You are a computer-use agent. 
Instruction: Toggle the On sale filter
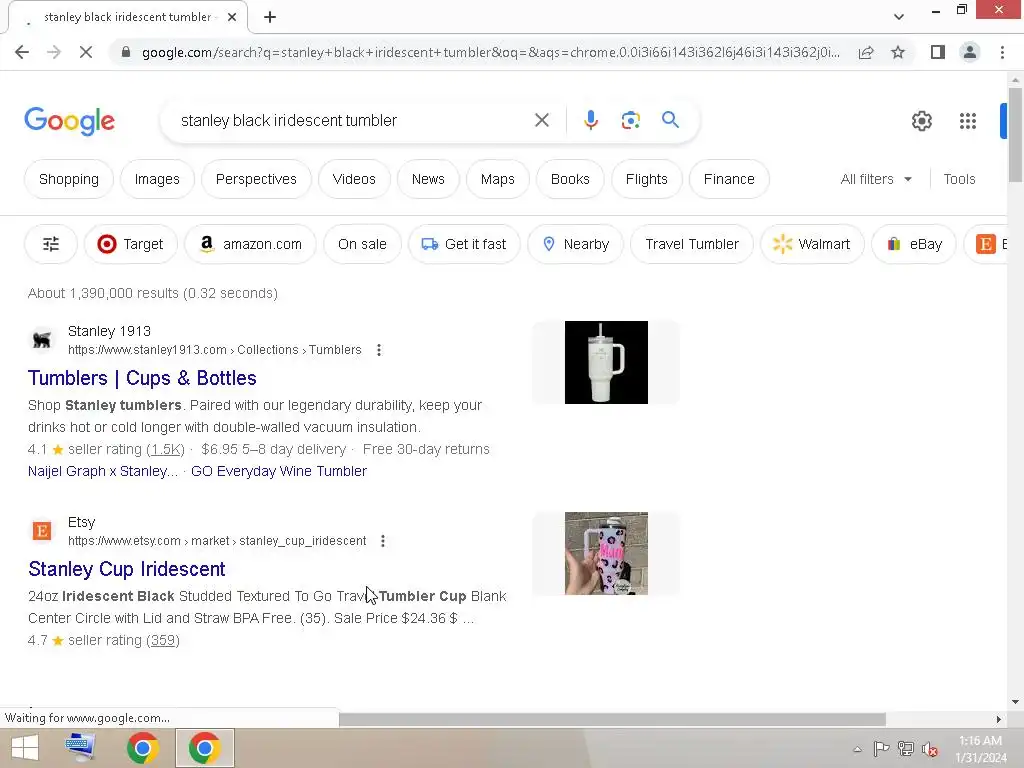[362, 244]
